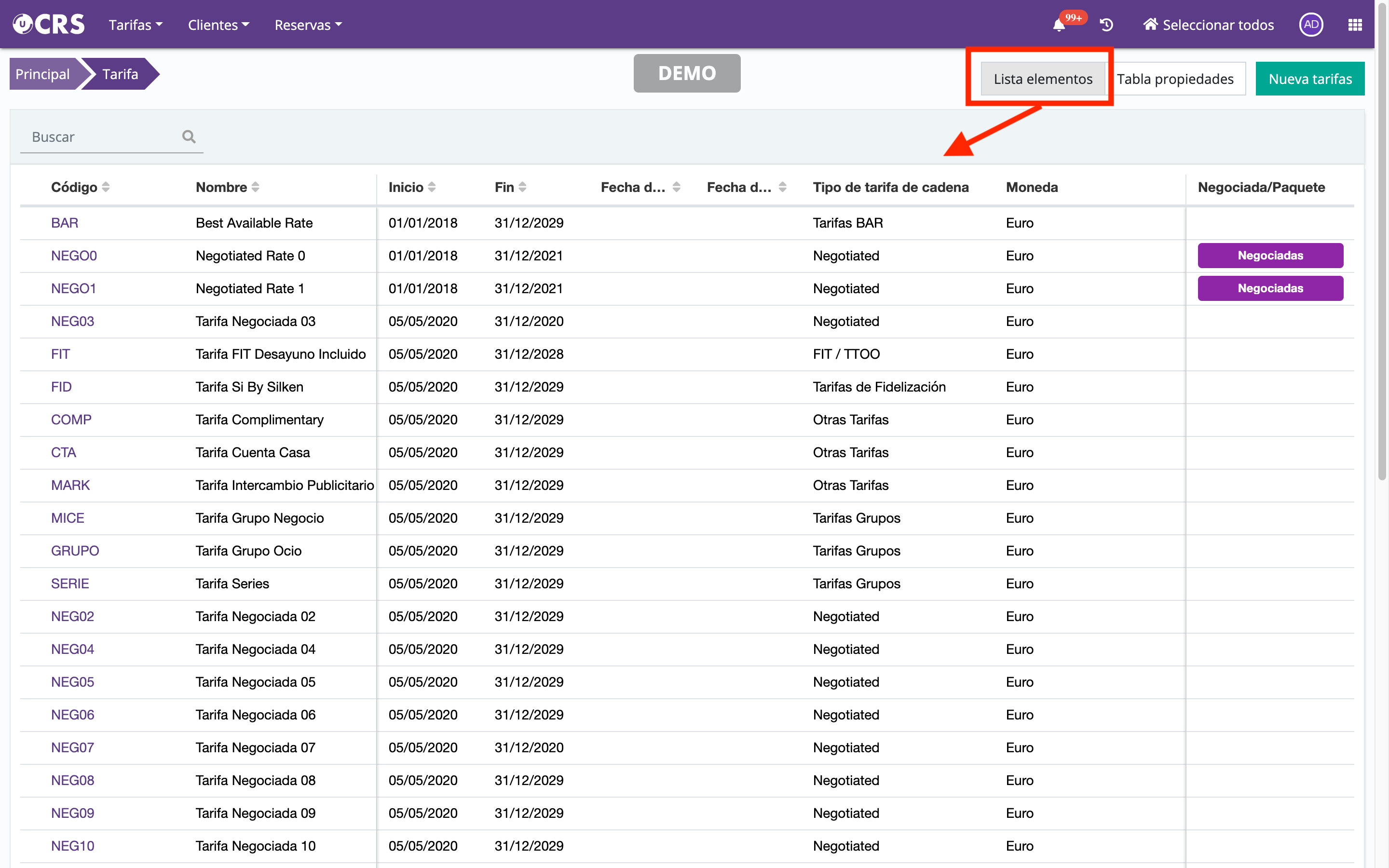Expand the Tarifas dropdown menu
1389x868 pixels.
click(136, 25)
